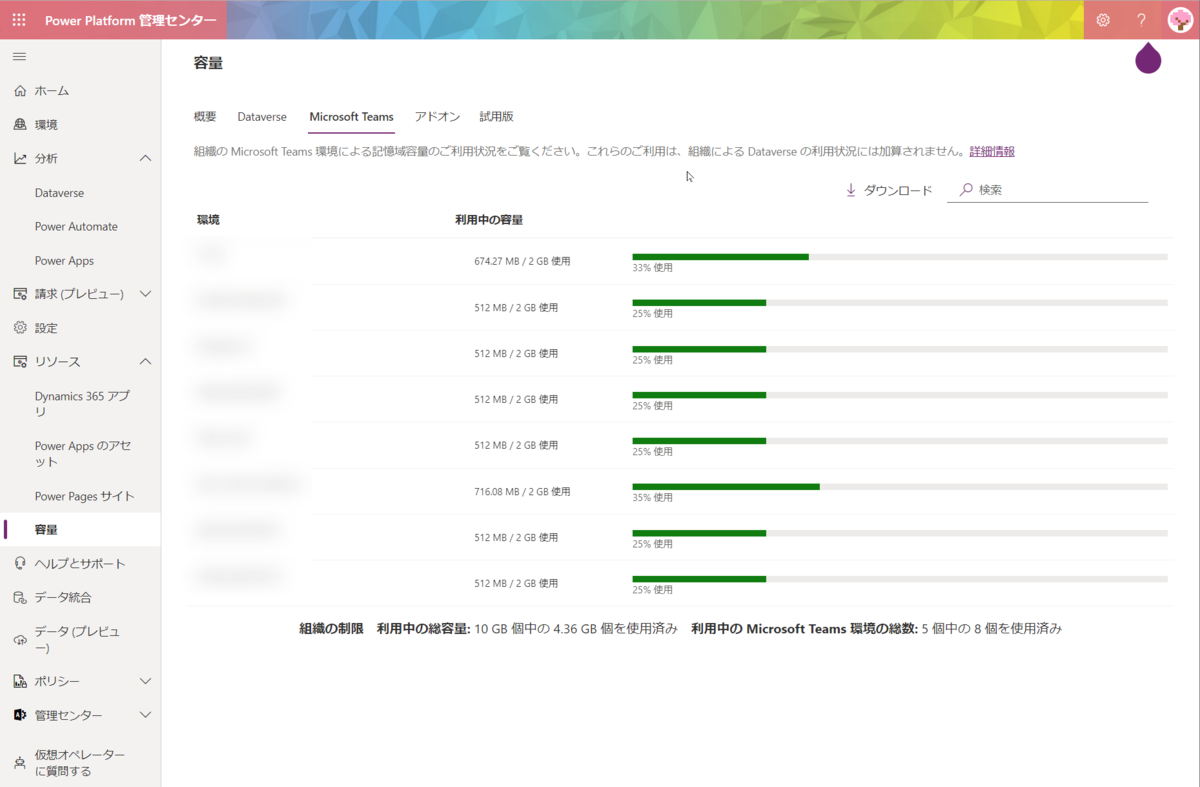The height and width of the screenshot is (787, 1200).
Task: Open Power Automate analytics
Action: [76, 227]
